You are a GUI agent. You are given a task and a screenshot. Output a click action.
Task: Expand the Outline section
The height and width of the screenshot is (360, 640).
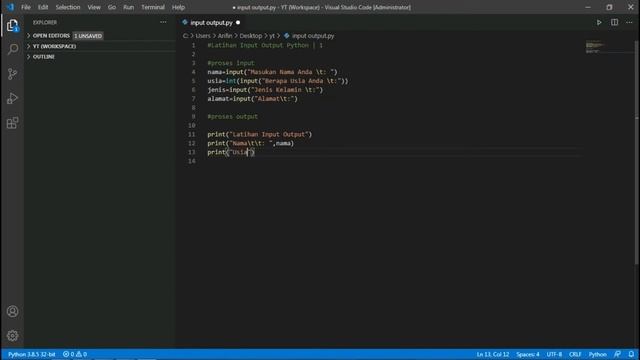[x=44, y=57]
